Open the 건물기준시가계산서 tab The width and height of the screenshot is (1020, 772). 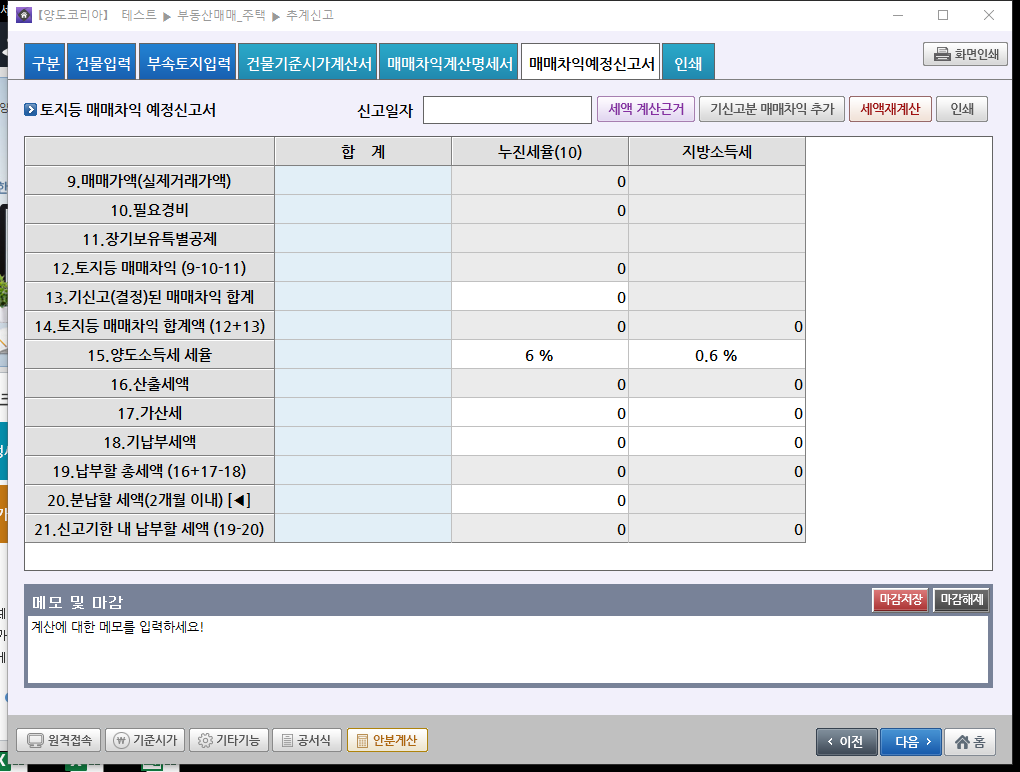click(309, 64)
